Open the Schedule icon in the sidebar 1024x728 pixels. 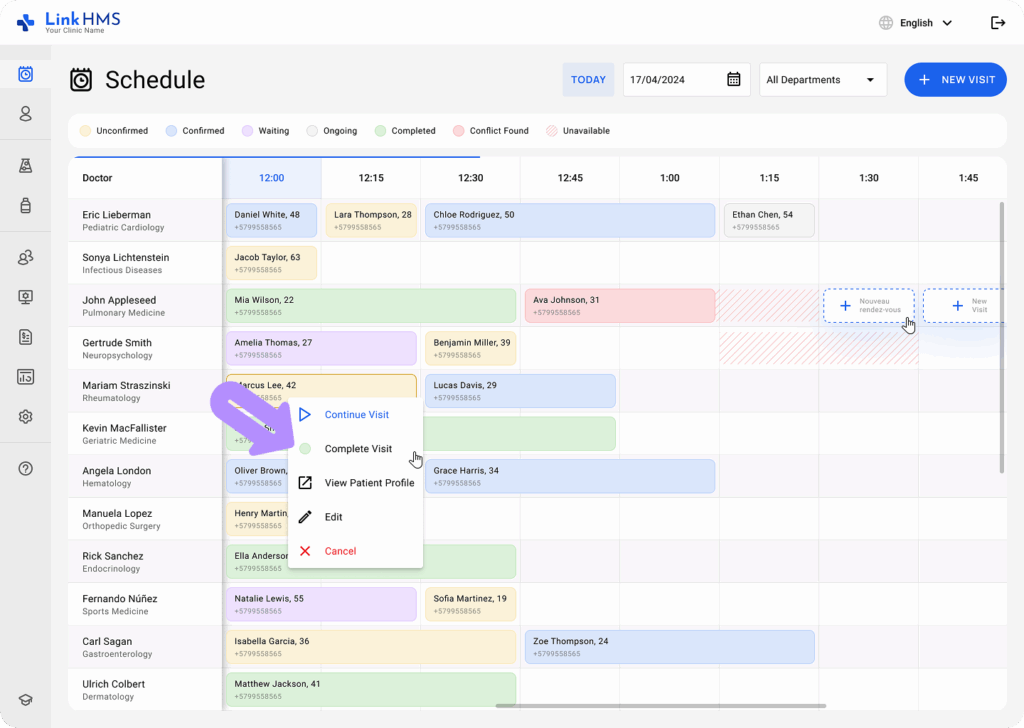point(26,74)
